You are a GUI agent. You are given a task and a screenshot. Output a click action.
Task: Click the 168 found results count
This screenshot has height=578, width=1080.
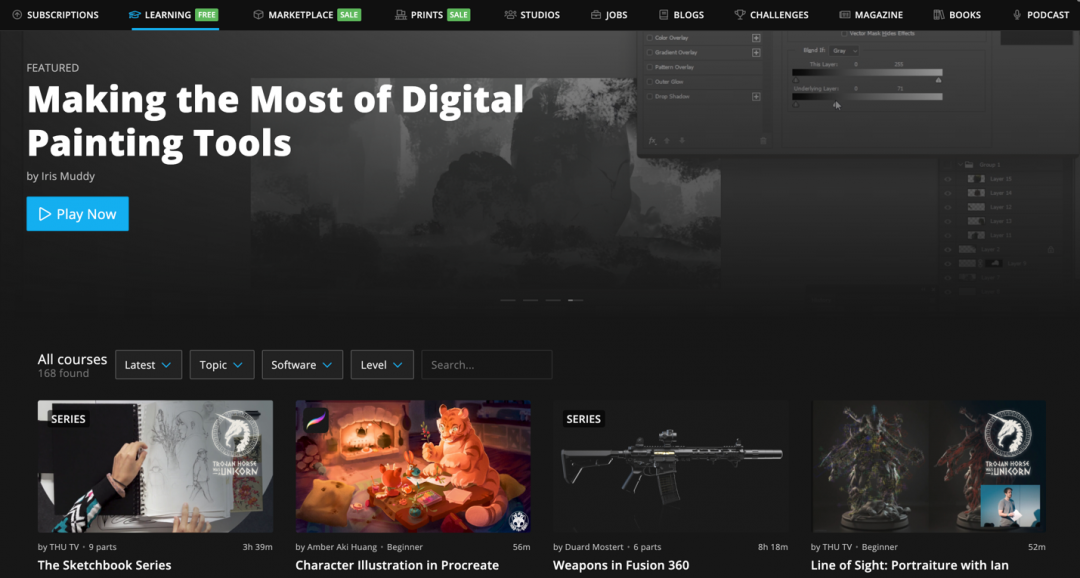pos(63,373)
